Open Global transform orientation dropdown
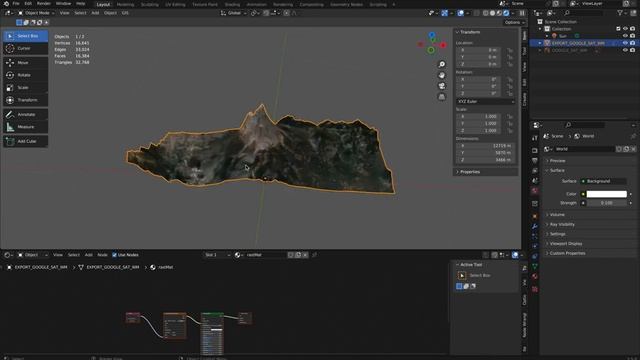The width and height of the screenshot is (640, 360). (x=234, y=13)
